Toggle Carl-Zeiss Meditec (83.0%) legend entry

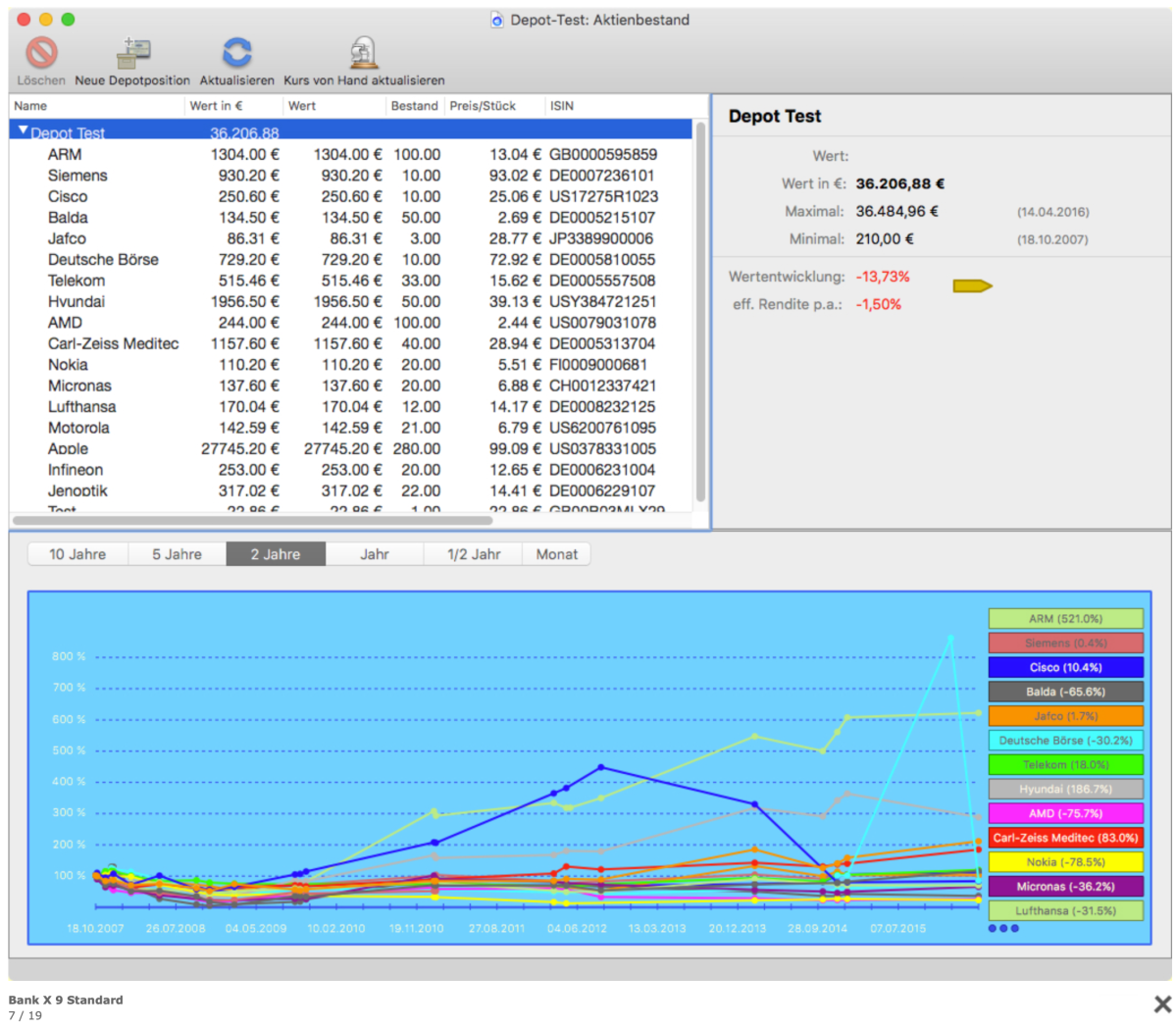click(x=1066, y=838)
